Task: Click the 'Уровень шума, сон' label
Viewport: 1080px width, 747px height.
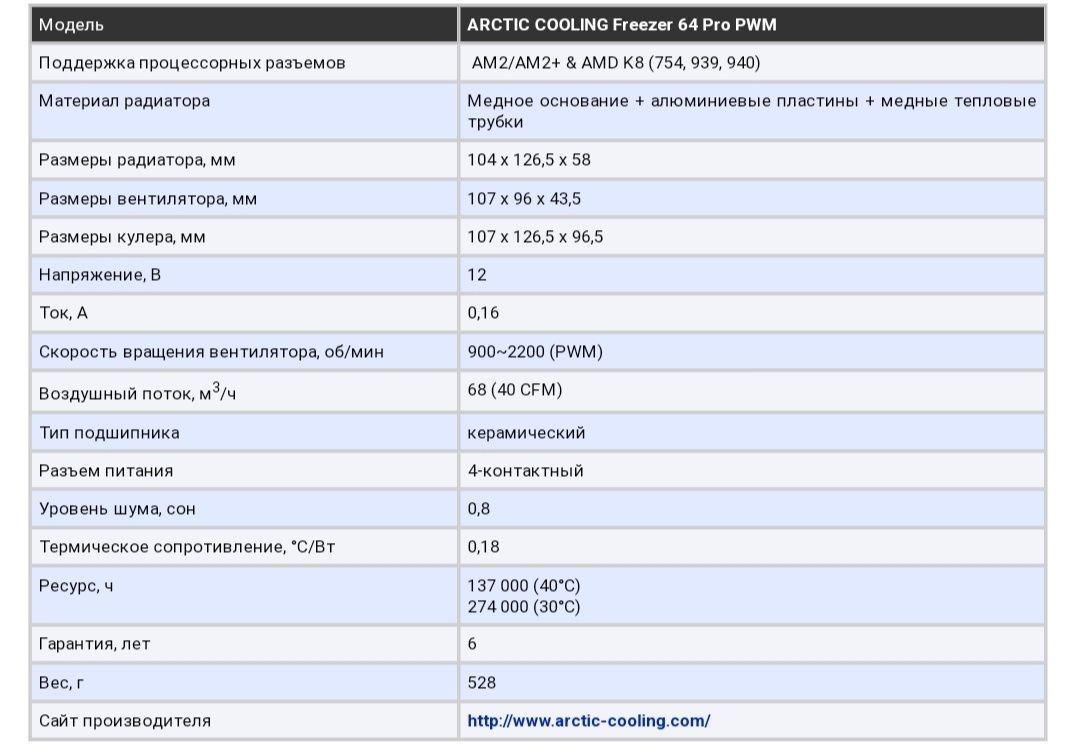Action: tap(117, 509)
